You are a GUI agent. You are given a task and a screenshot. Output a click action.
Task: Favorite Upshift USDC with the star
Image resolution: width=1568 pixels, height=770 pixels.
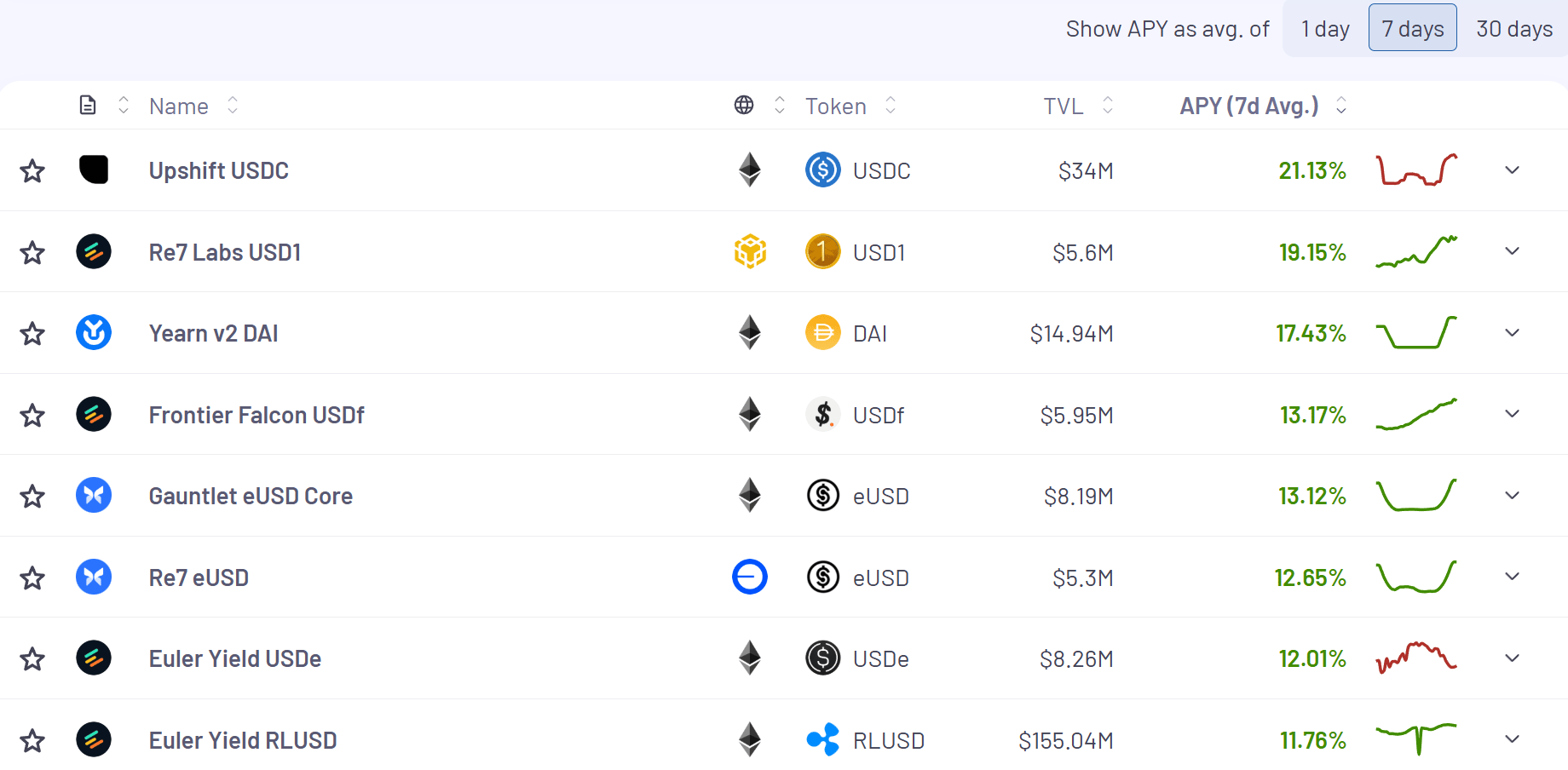[32, 170]
